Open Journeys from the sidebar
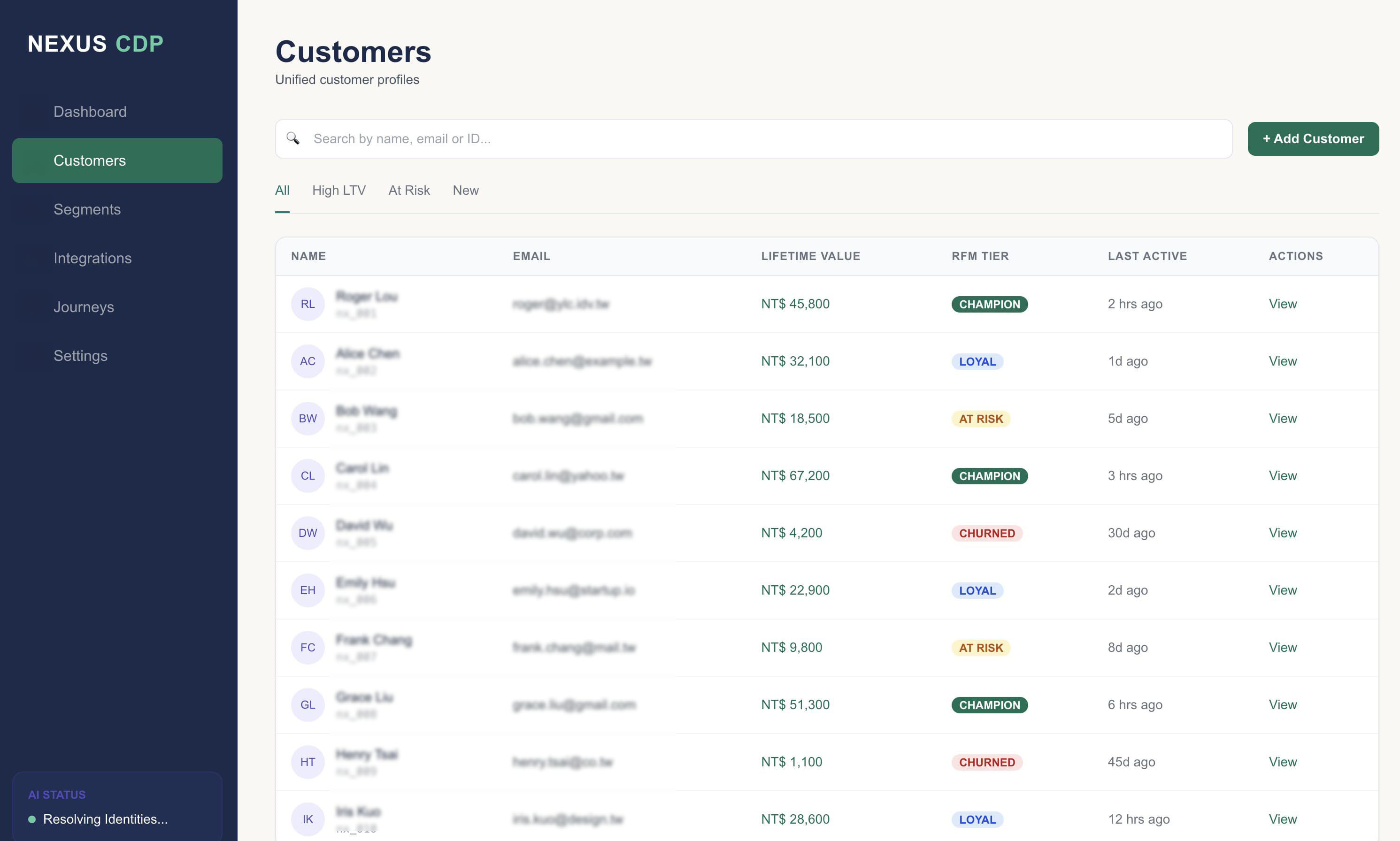 coord(83,306)
